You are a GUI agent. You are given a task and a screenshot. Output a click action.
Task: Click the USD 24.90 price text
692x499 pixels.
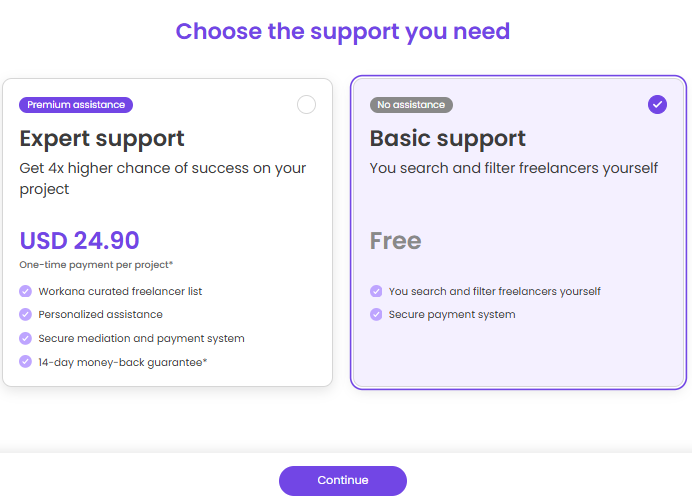(x=79, y=240)
